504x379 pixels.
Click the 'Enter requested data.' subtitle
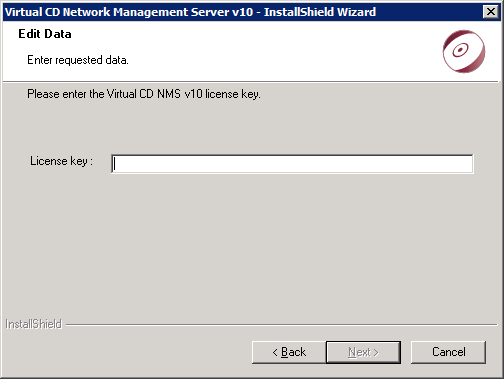pyautogui.click(x=78, y=60)
